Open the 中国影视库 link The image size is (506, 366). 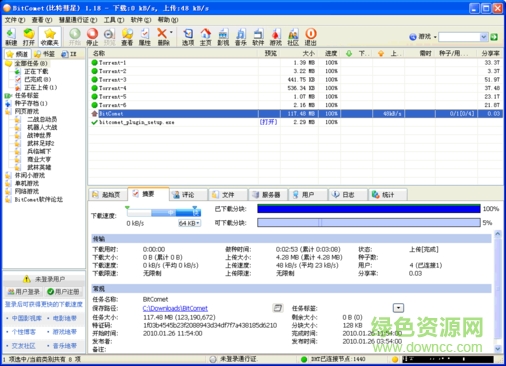pyautogui.click(x=27, y=318)
